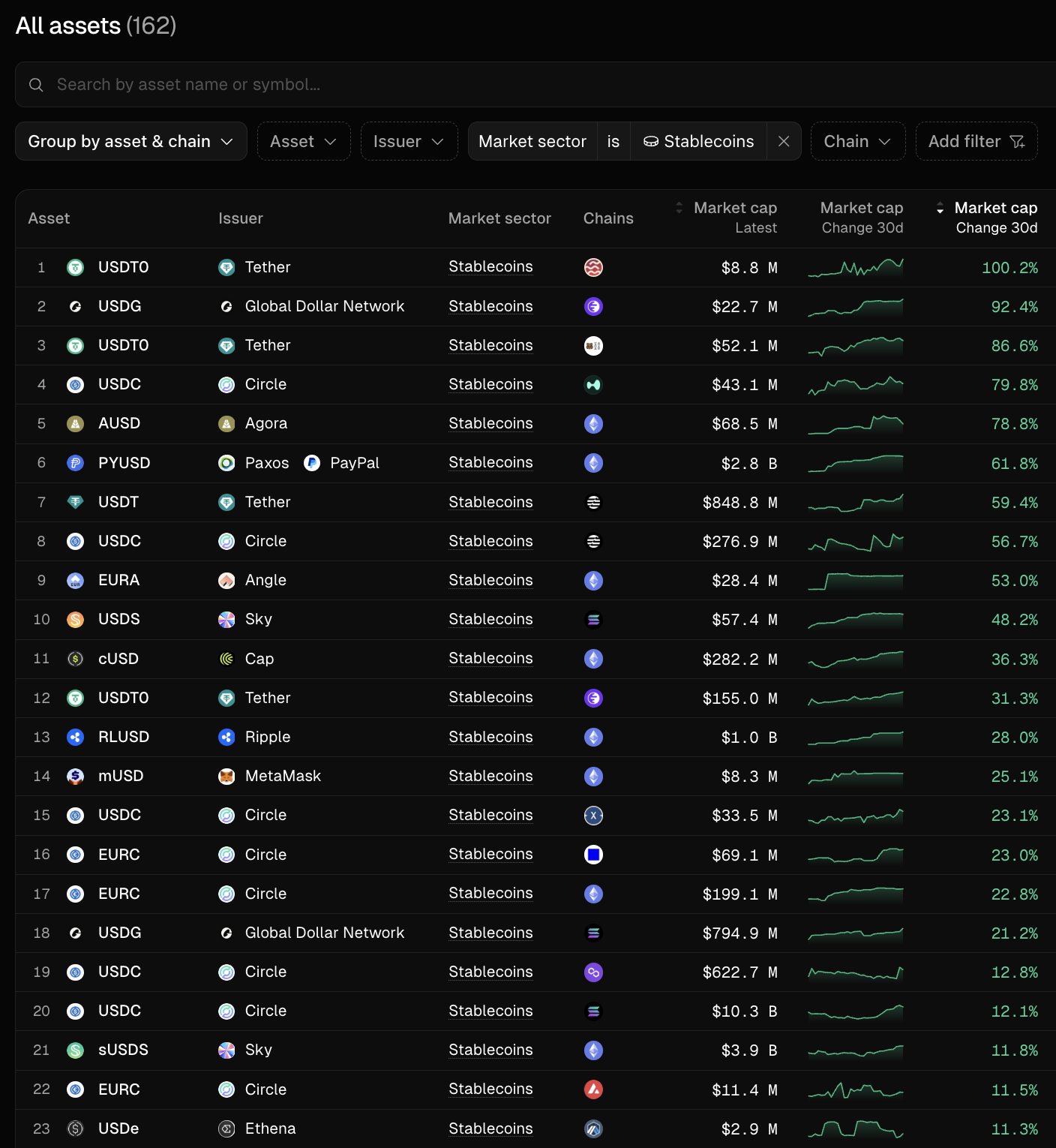Click the chain icon in row 1
Screen dimensions: 1056x1148
(594, 267)
